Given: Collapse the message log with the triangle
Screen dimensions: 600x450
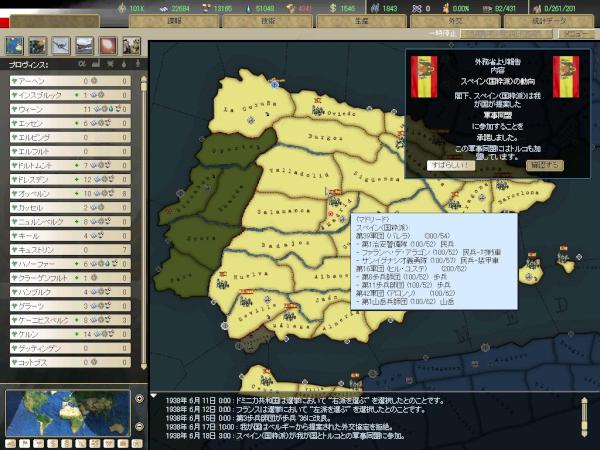Looking at the screenshot, I should [153, 395].
